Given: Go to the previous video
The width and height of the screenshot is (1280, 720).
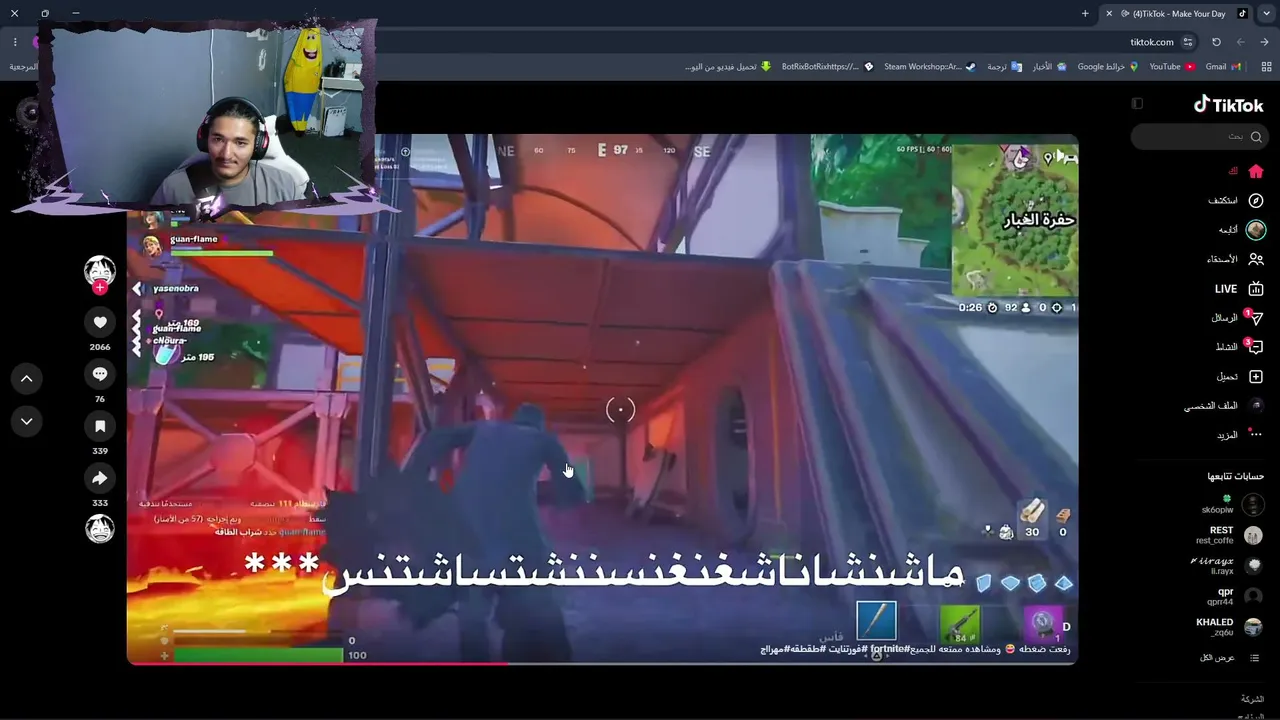Looking at the screenshot, I should point(27,378).
